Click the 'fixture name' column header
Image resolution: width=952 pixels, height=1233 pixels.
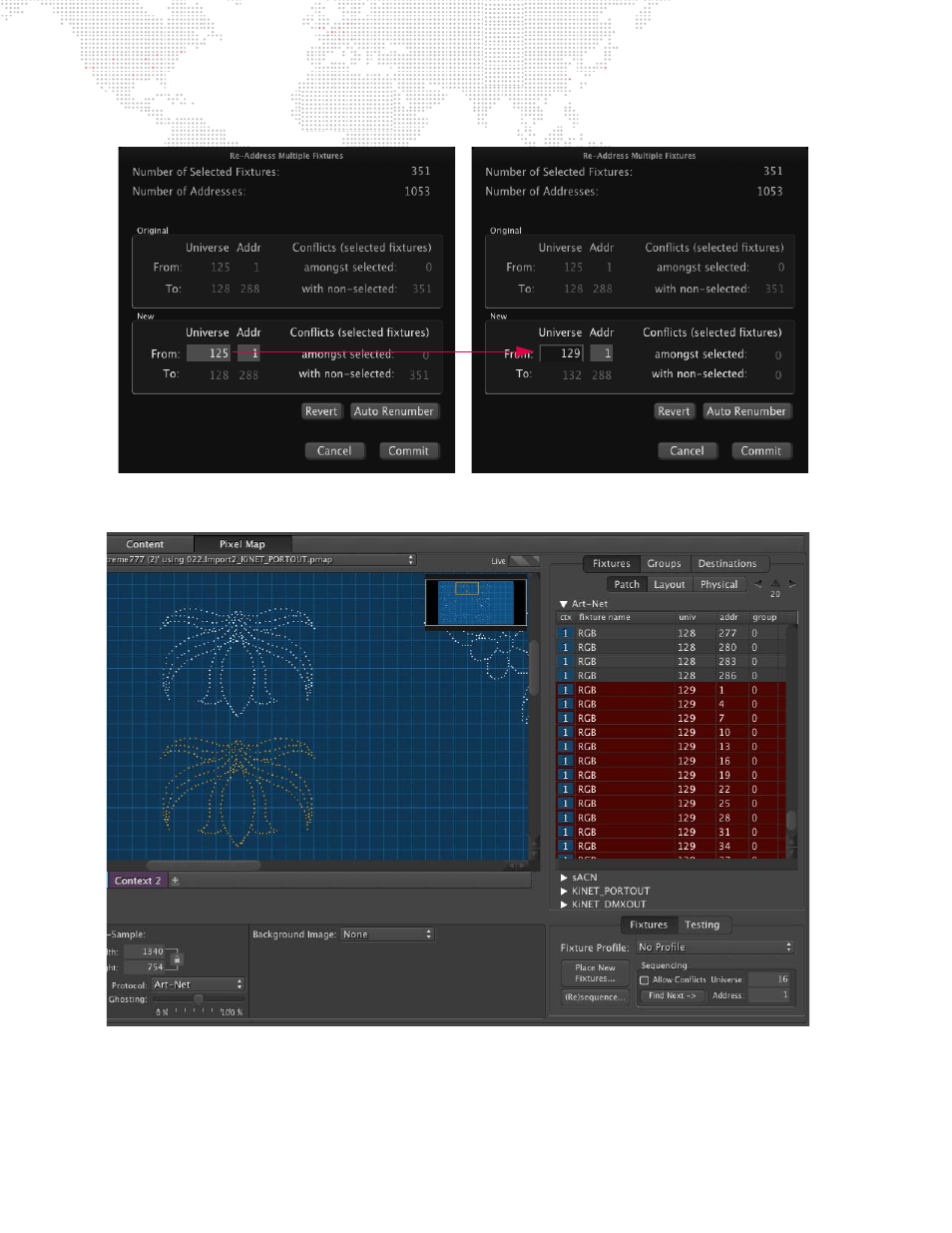click(x=626, y=617)
